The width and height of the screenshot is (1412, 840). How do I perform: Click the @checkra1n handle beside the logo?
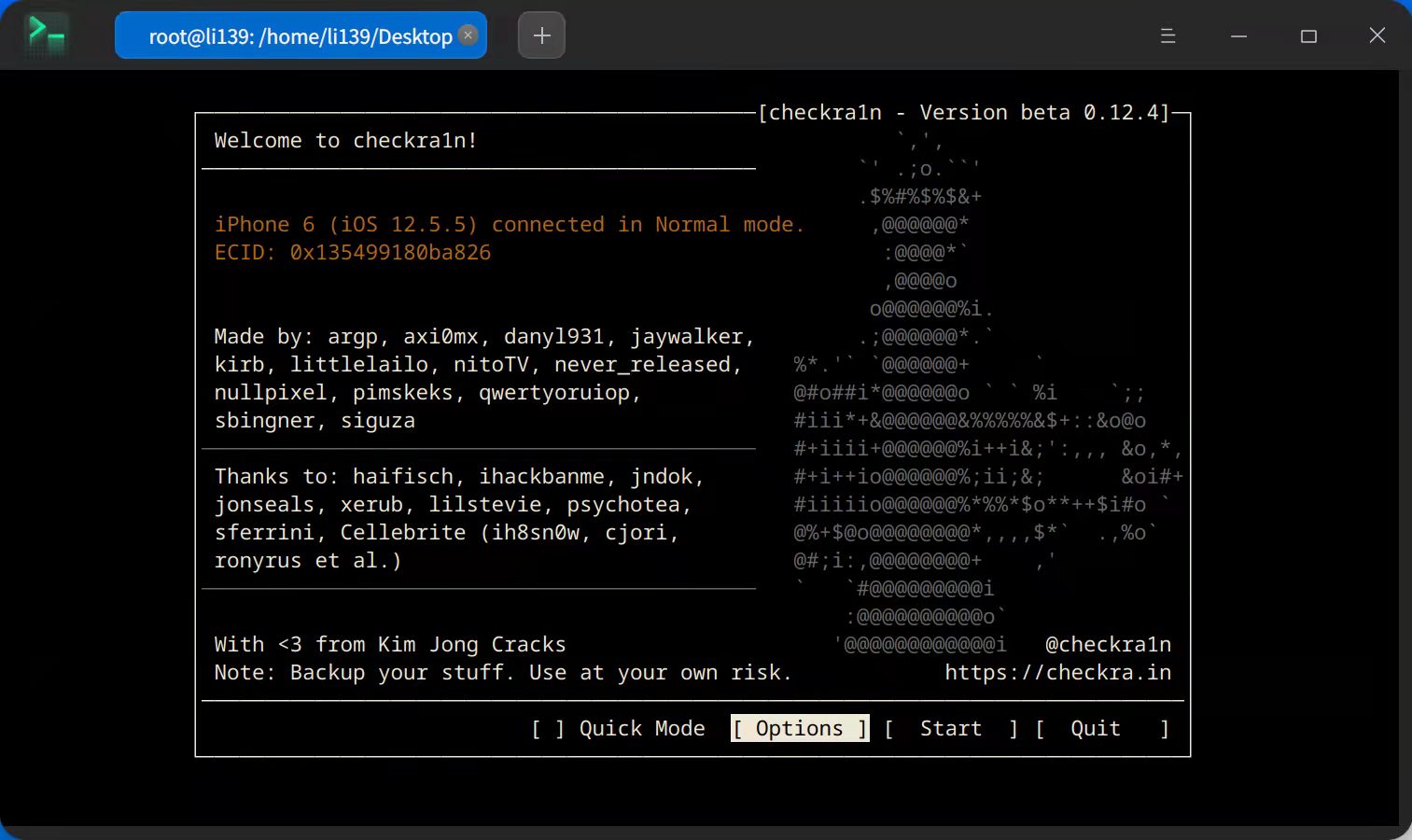pyautogui.click(x=1110, y=644)
